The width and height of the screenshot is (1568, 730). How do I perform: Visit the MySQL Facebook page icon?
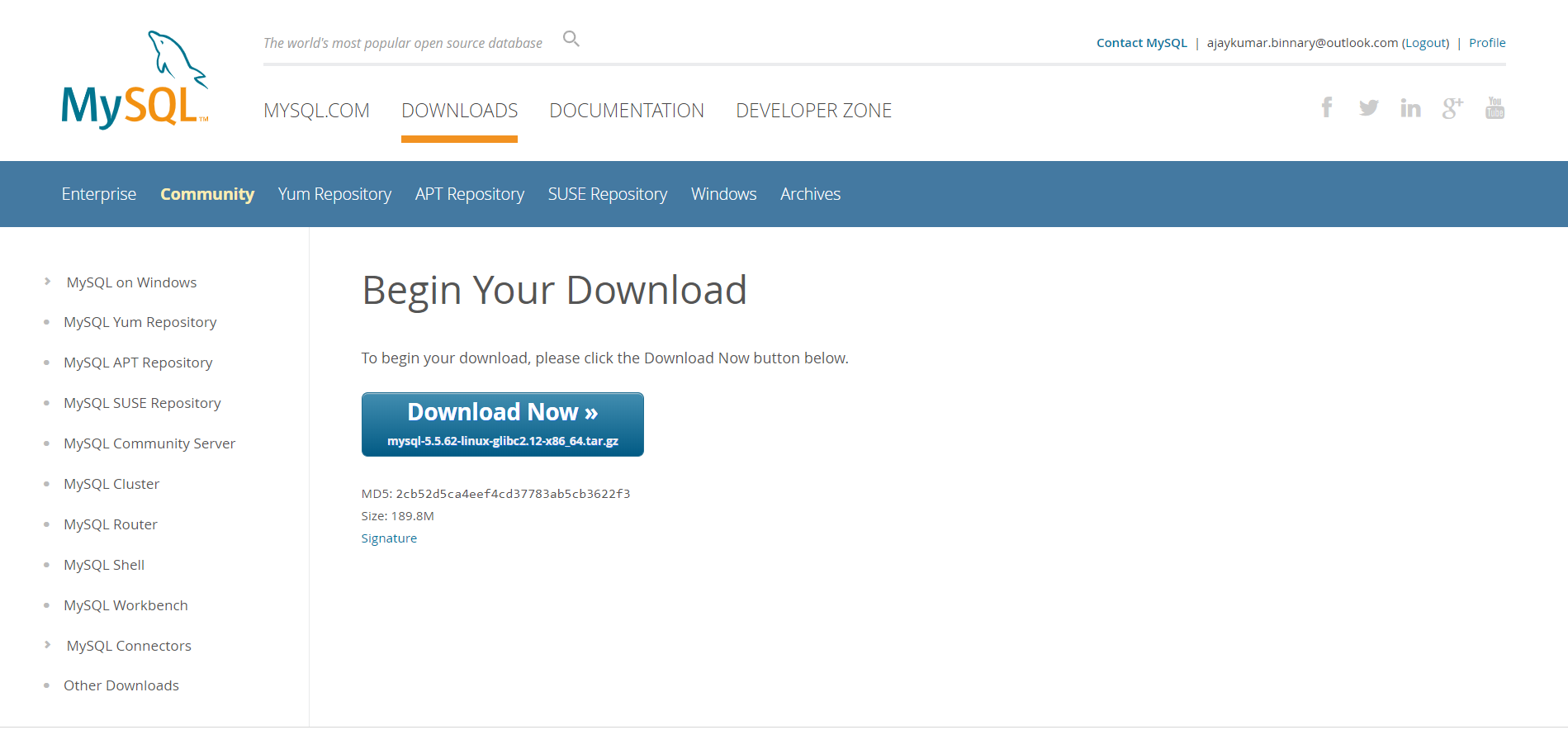click(1327, 107)
